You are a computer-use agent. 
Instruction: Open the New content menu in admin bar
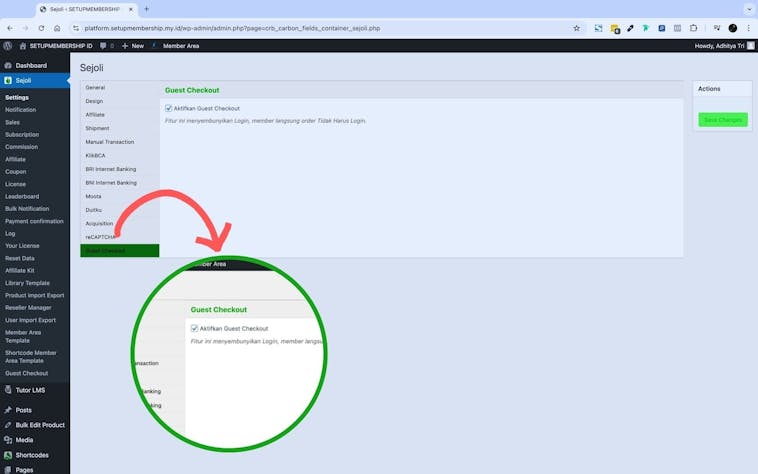point(132,46)
